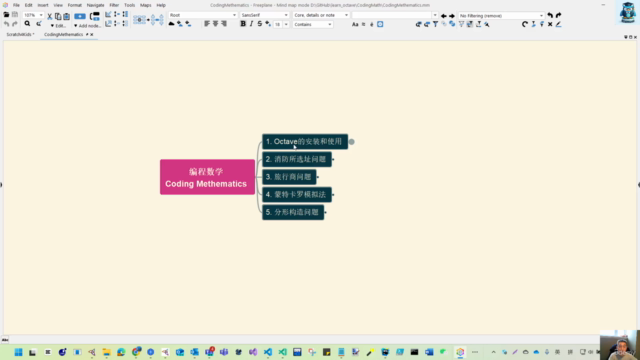This screenshot has width=640, height=360.
Task: Open the Navigate menu
Action: point(96,5)
